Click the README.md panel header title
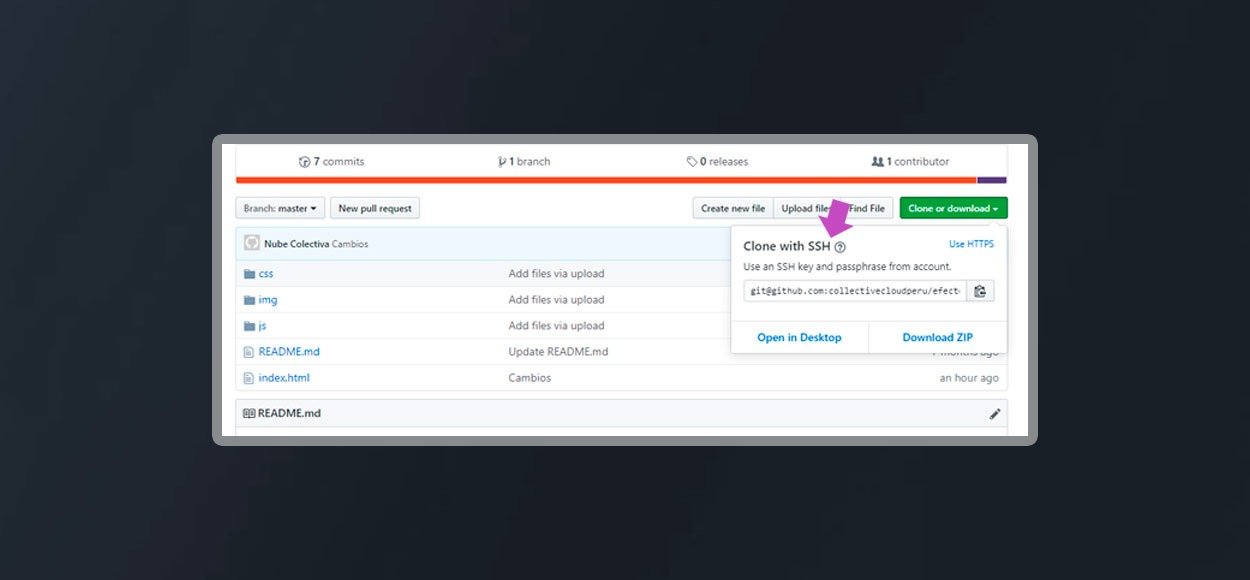1250x580 pixels. click(x=289, y=413)
